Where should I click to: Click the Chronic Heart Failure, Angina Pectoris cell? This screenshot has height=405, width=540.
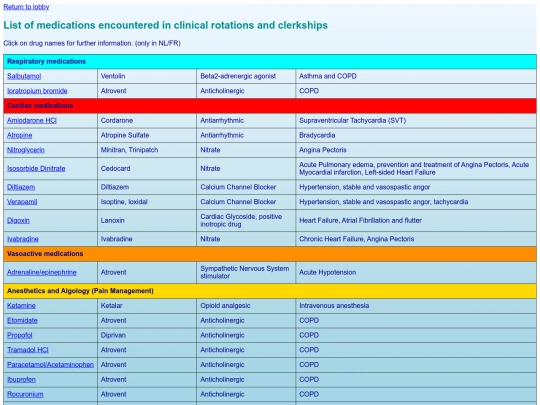(416, 239)
